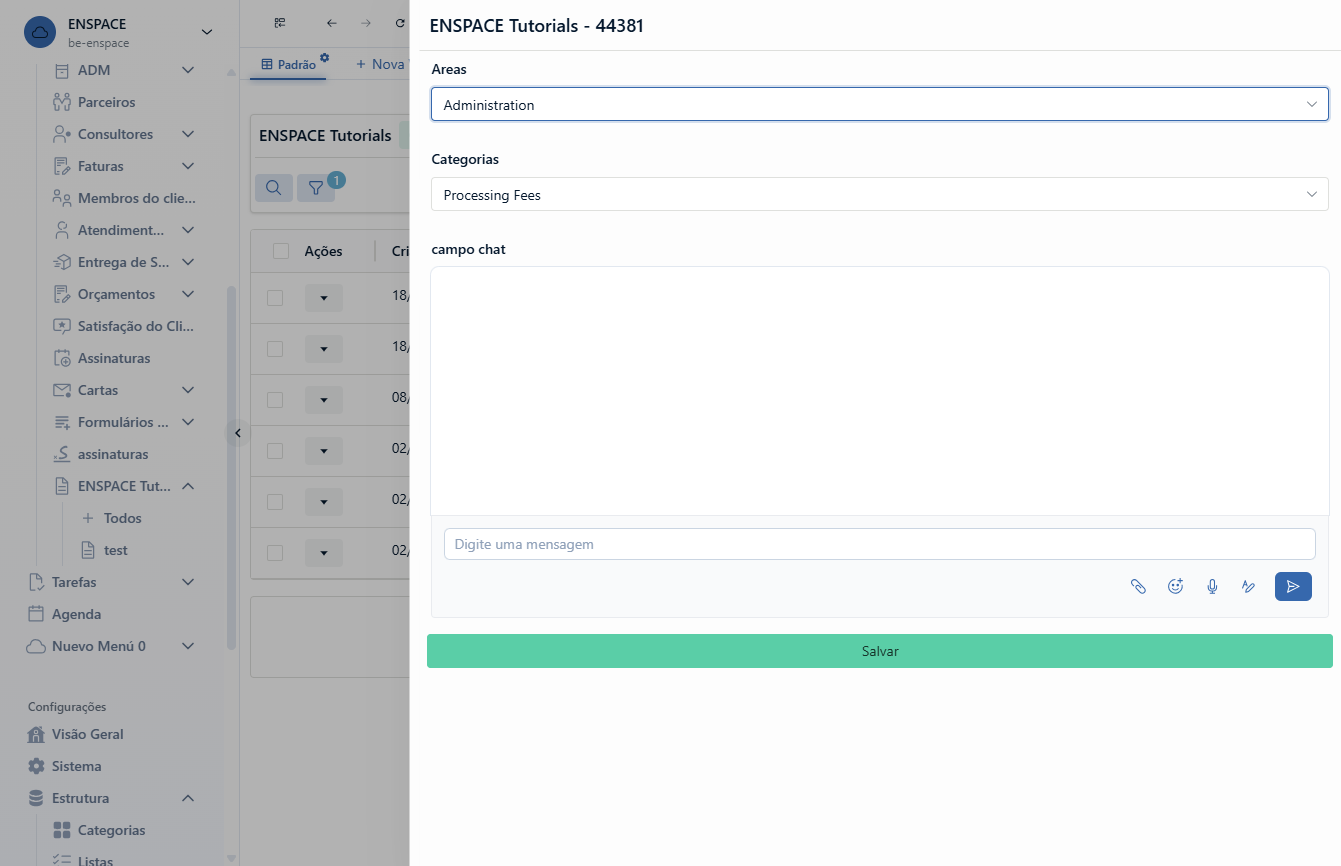The width and height of the screenshot is (1341, 866).
Task: Click the Visão Geral house icon
Action: click(36, 734)
